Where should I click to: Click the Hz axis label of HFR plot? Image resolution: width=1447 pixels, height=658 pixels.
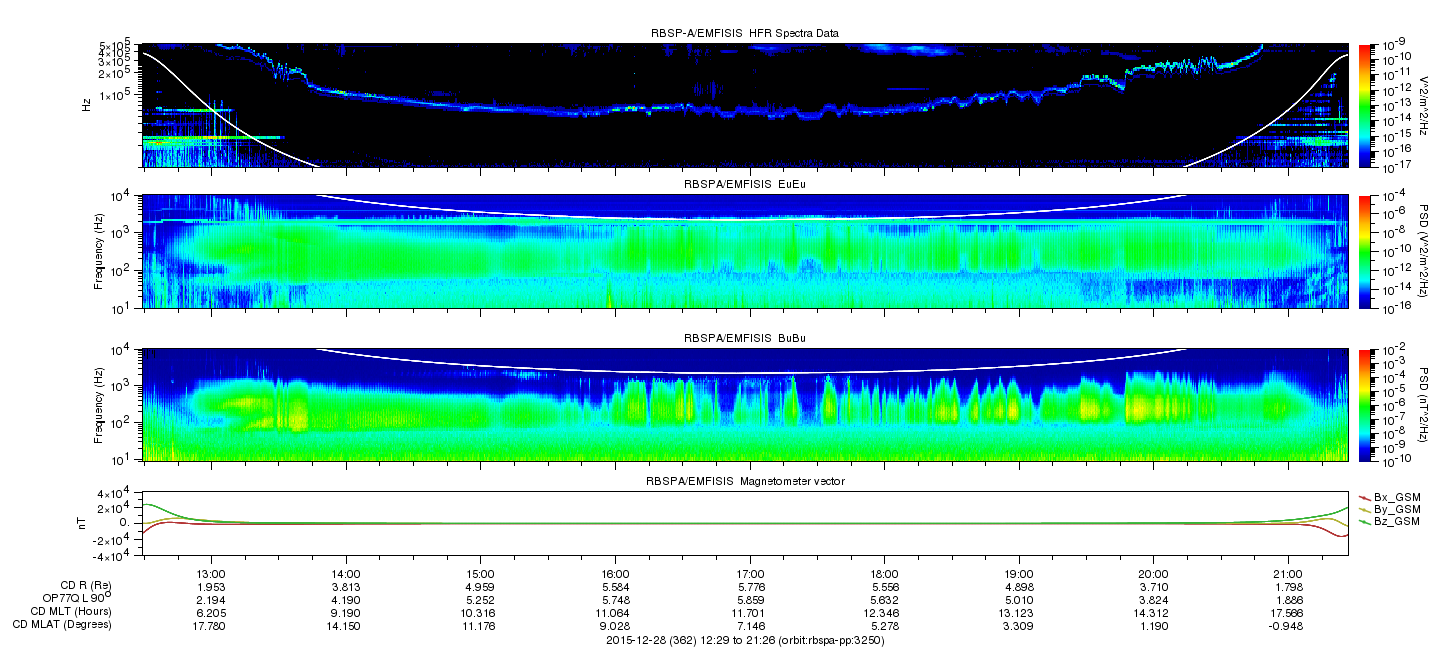pos(87,105)
